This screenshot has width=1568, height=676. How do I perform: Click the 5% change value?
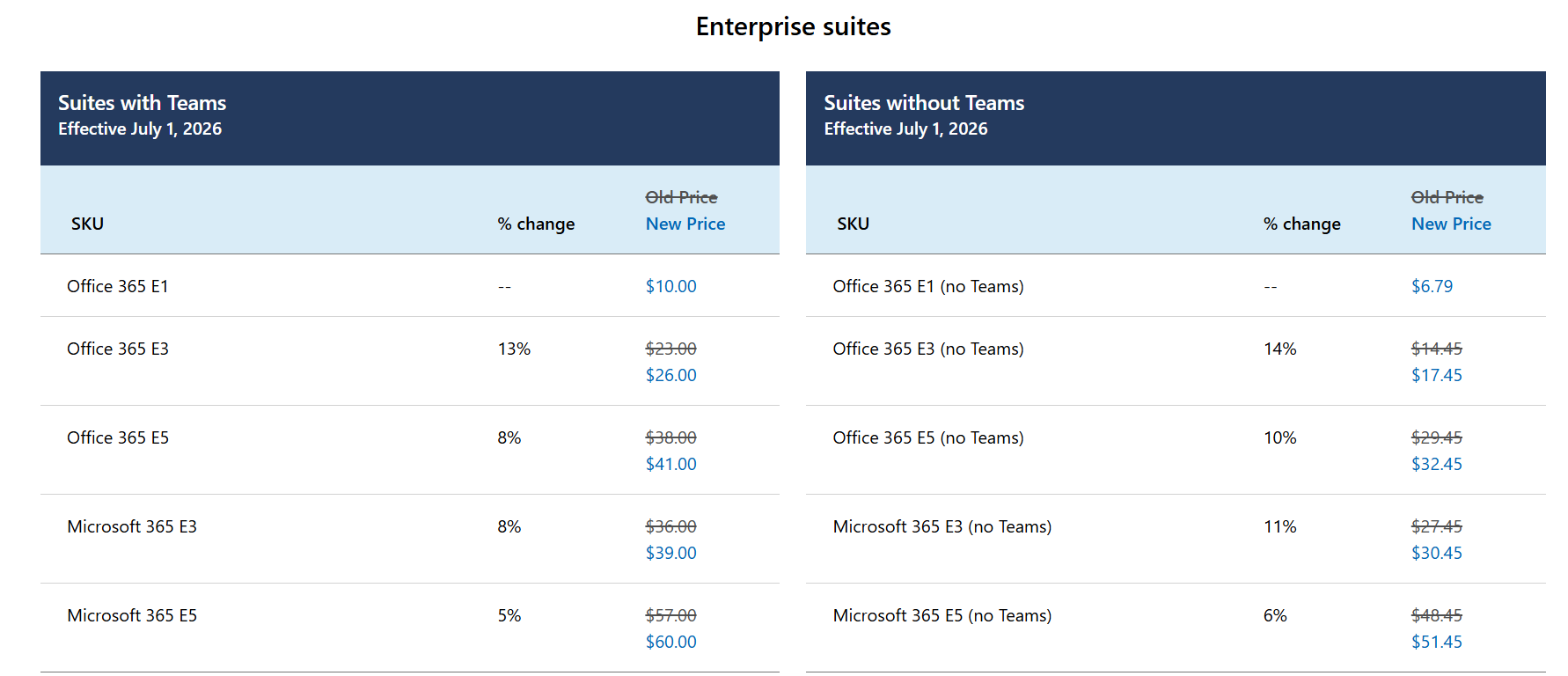coord(509,615)
